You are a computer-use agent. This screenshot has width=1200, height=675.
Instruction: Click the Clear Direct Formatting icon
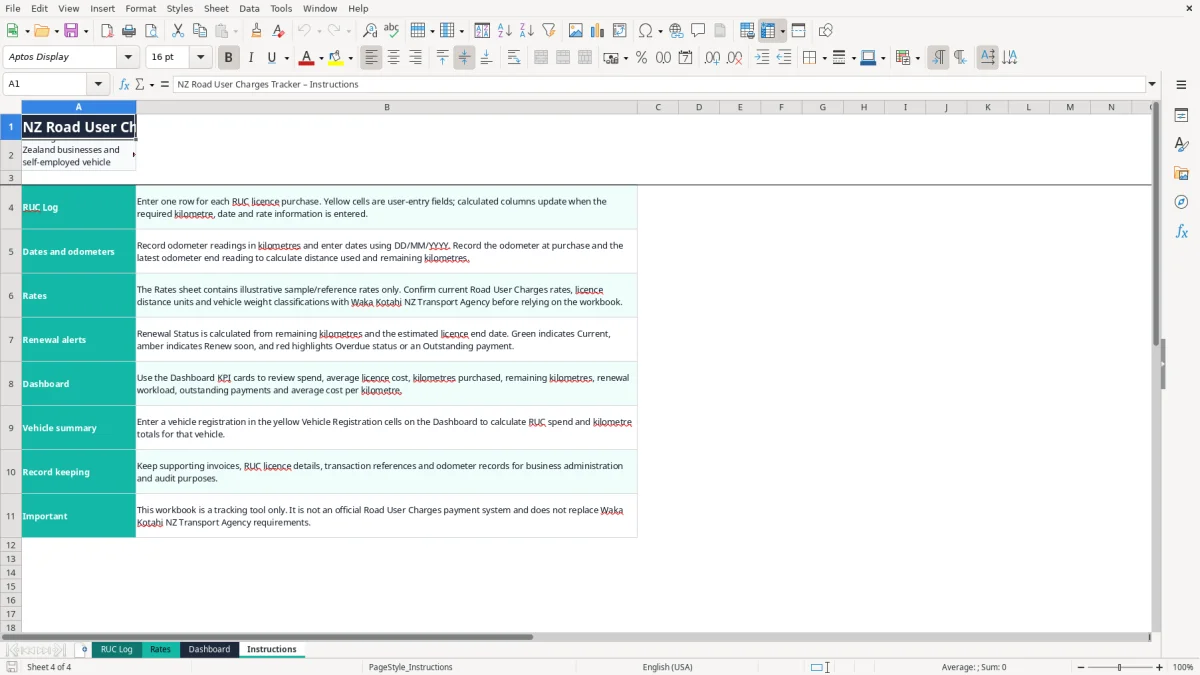278,31
